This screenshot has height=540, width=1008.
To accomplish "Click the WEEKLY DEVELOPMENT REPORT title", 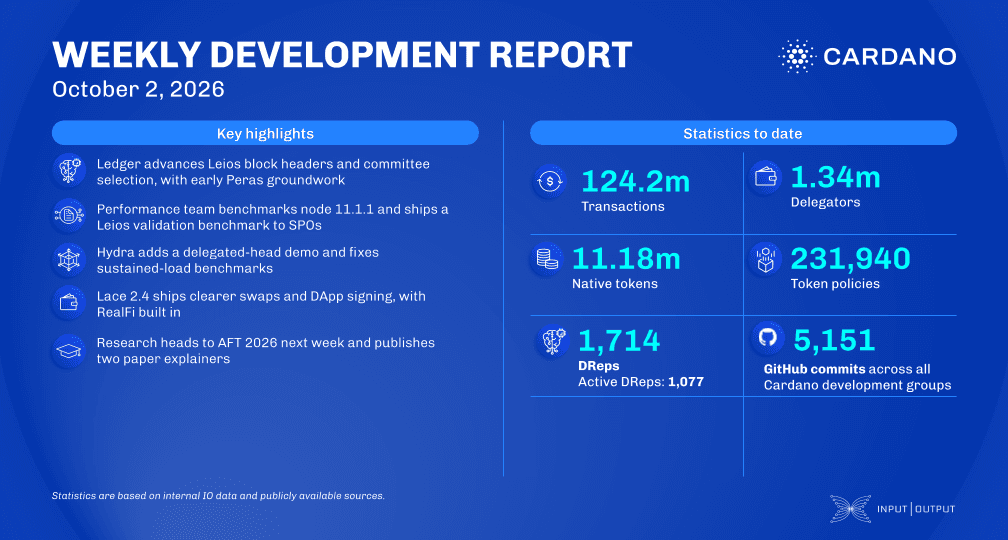I will (x=343, y=54).
